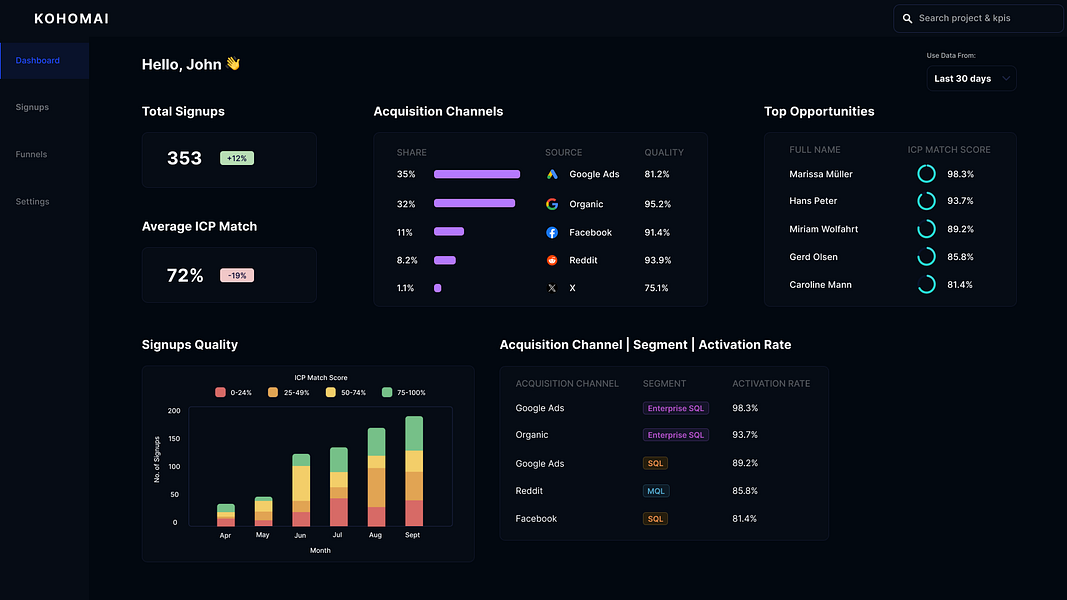The width and height of the screenshot is (1067, 600).
Task: Click the SQL tag for Facebook
Action: click(655, 518)
